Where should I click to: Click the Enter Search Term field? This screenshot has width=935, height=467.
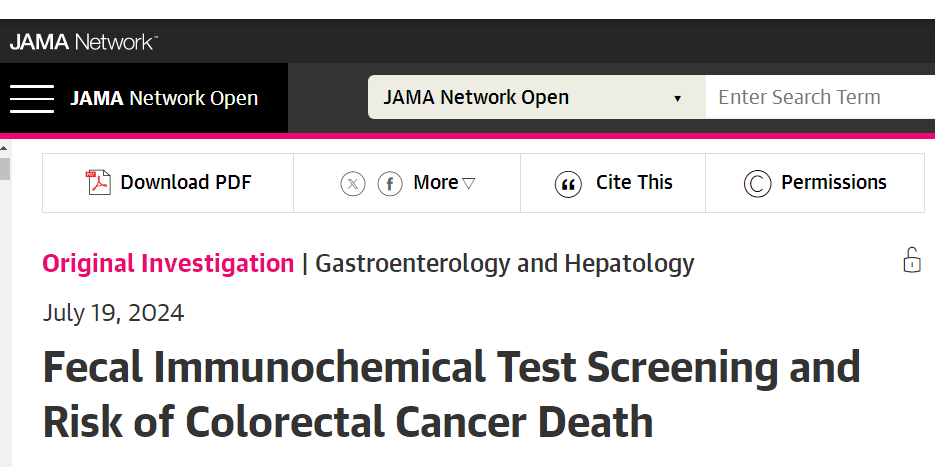(821, 97)
